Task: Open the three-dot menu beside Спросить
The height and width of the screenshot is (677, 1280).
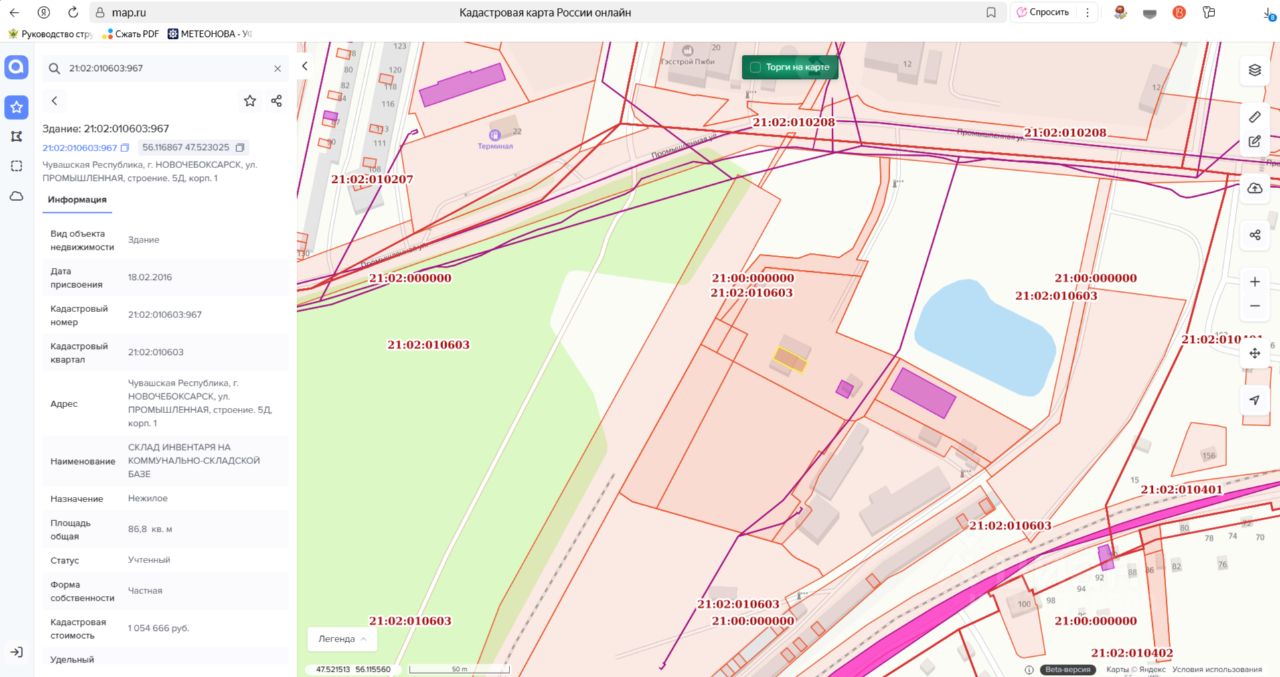Action: 1088,12
